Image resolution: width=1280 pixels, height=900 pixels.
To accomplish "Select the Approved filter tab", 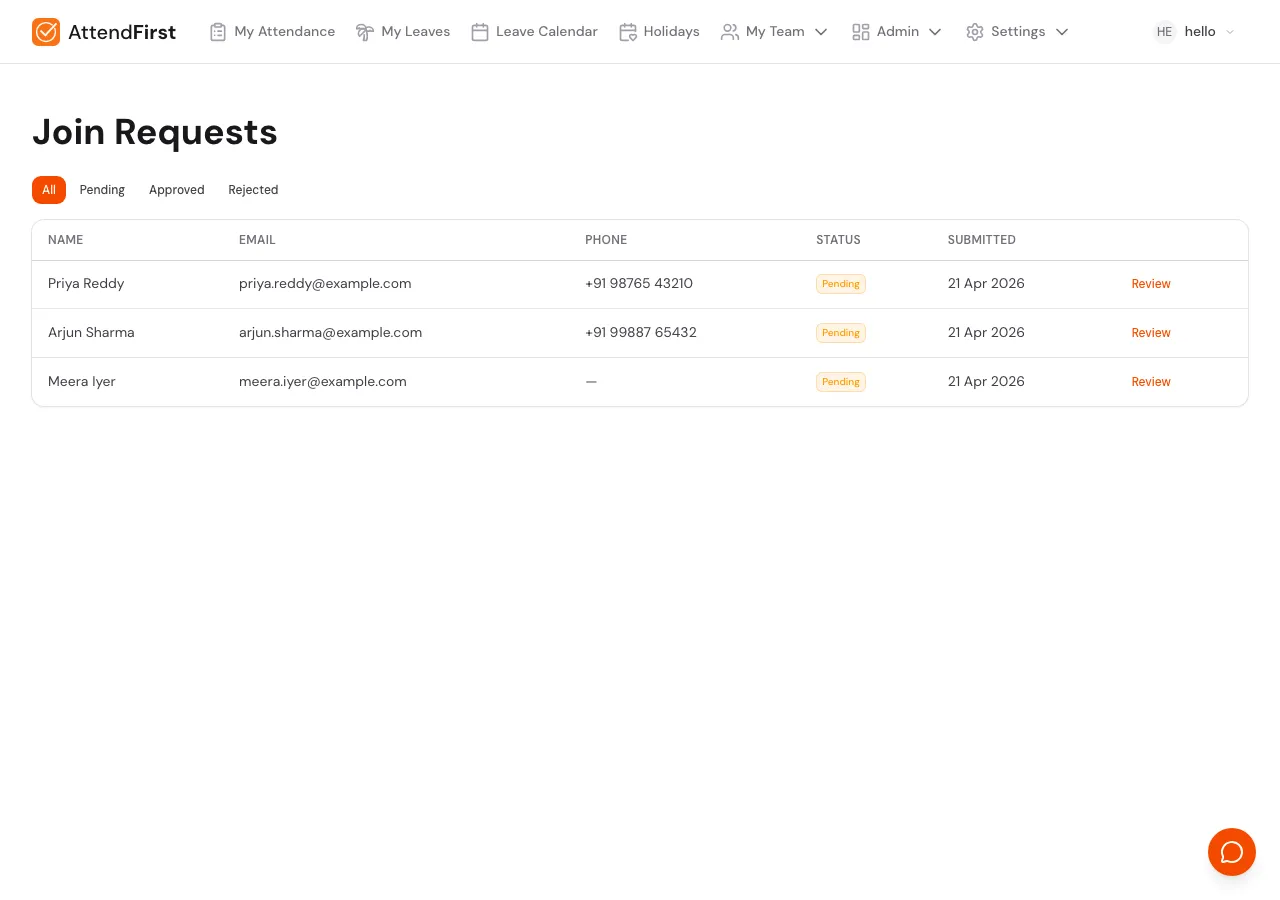I will tap(177, 190).
